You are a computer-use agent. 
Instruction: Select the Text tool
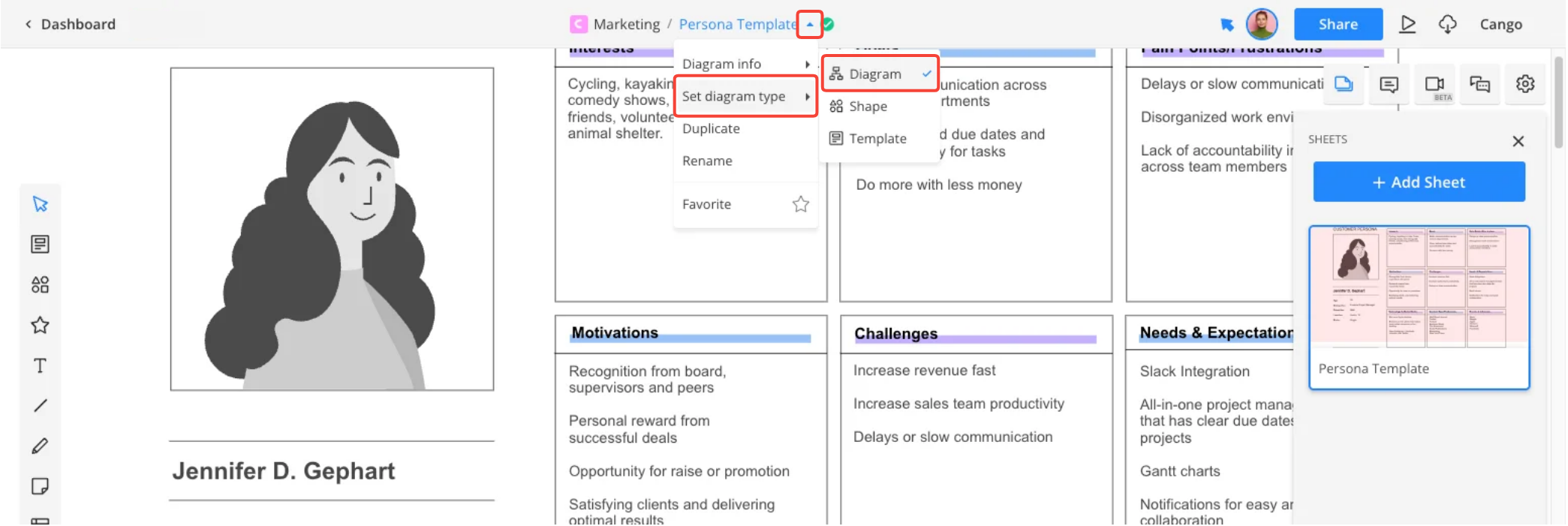coord(41,365)
